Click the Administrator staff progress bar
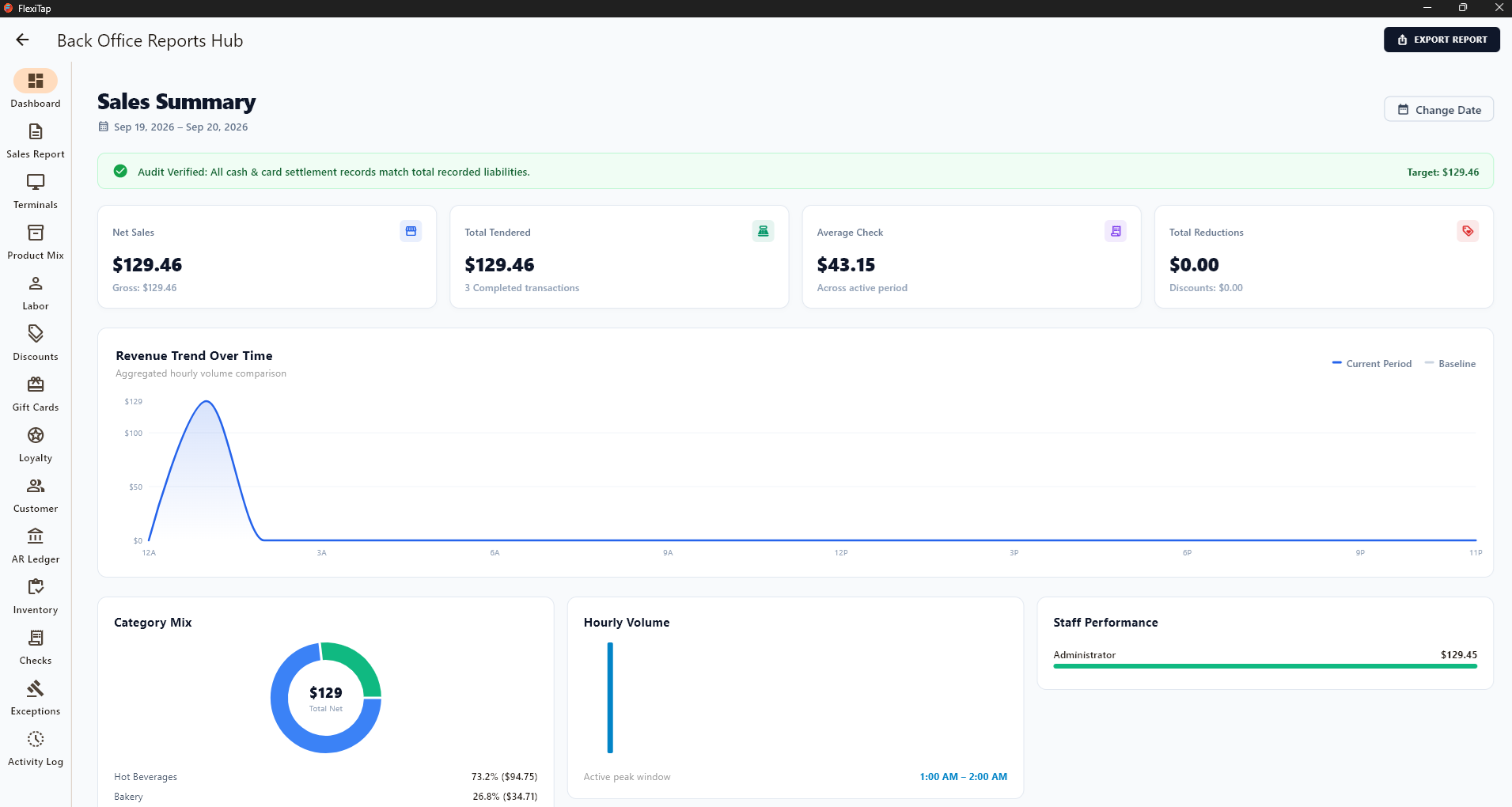 pyautogui.click(x=1265, y=666)
